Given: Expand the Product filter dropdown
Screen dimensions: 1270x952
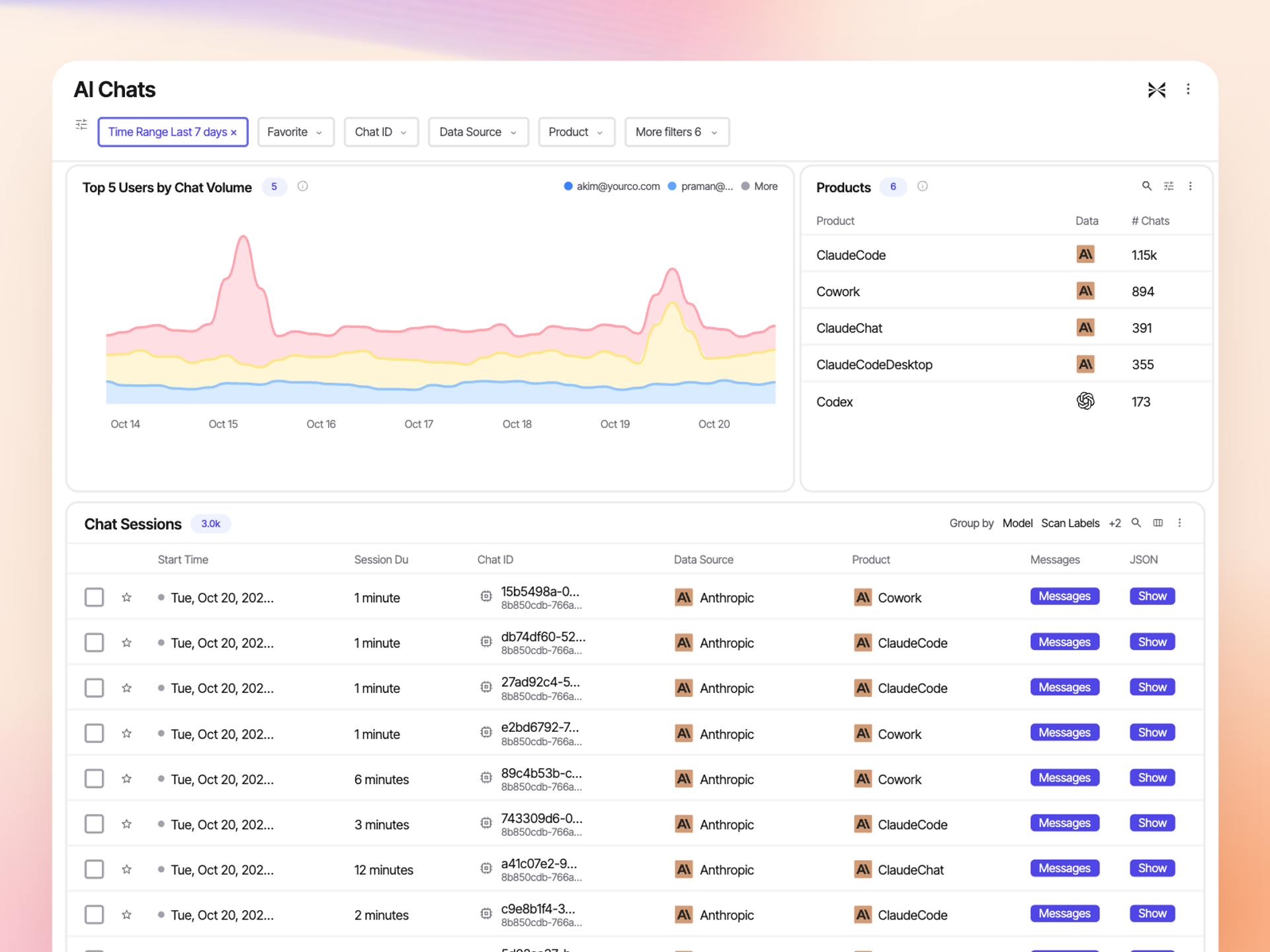Looking at the screenshot, I should [576, 132].
